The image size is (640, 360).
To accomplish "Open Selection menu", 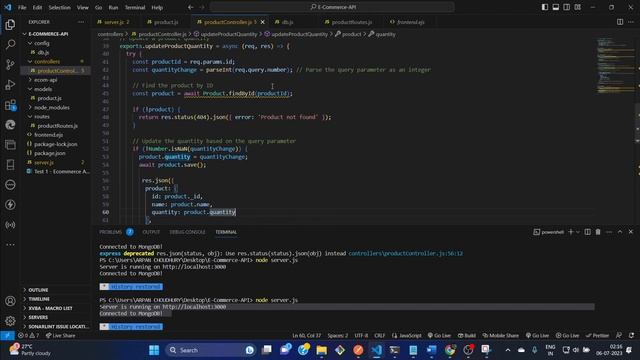I will [59, 7].
